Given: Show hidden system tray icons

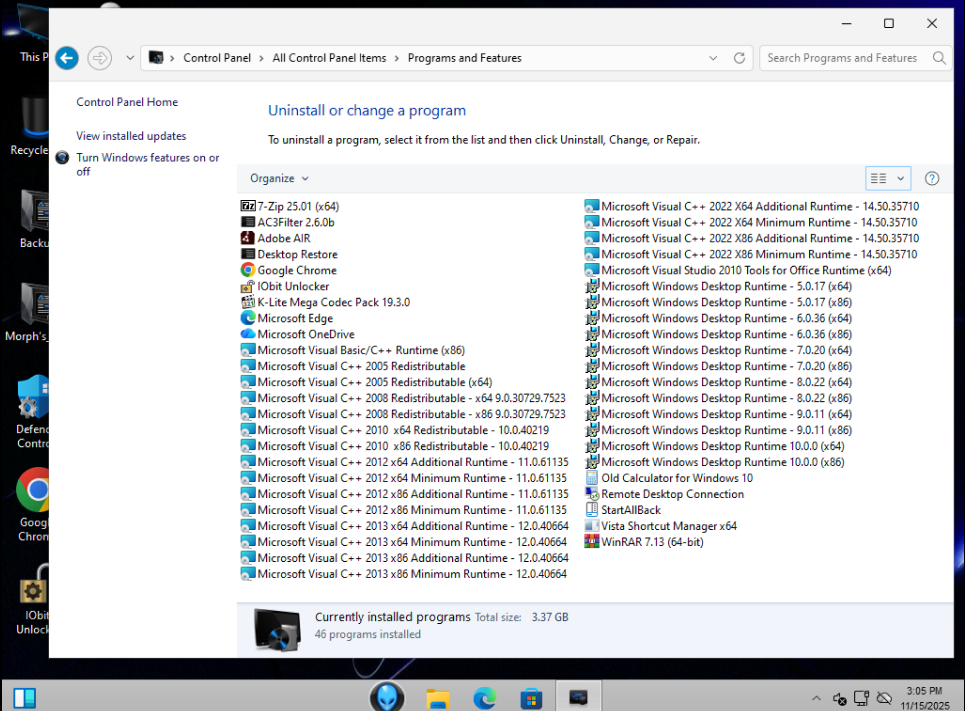Looking at the screenshot, I should tap(816, 698).
